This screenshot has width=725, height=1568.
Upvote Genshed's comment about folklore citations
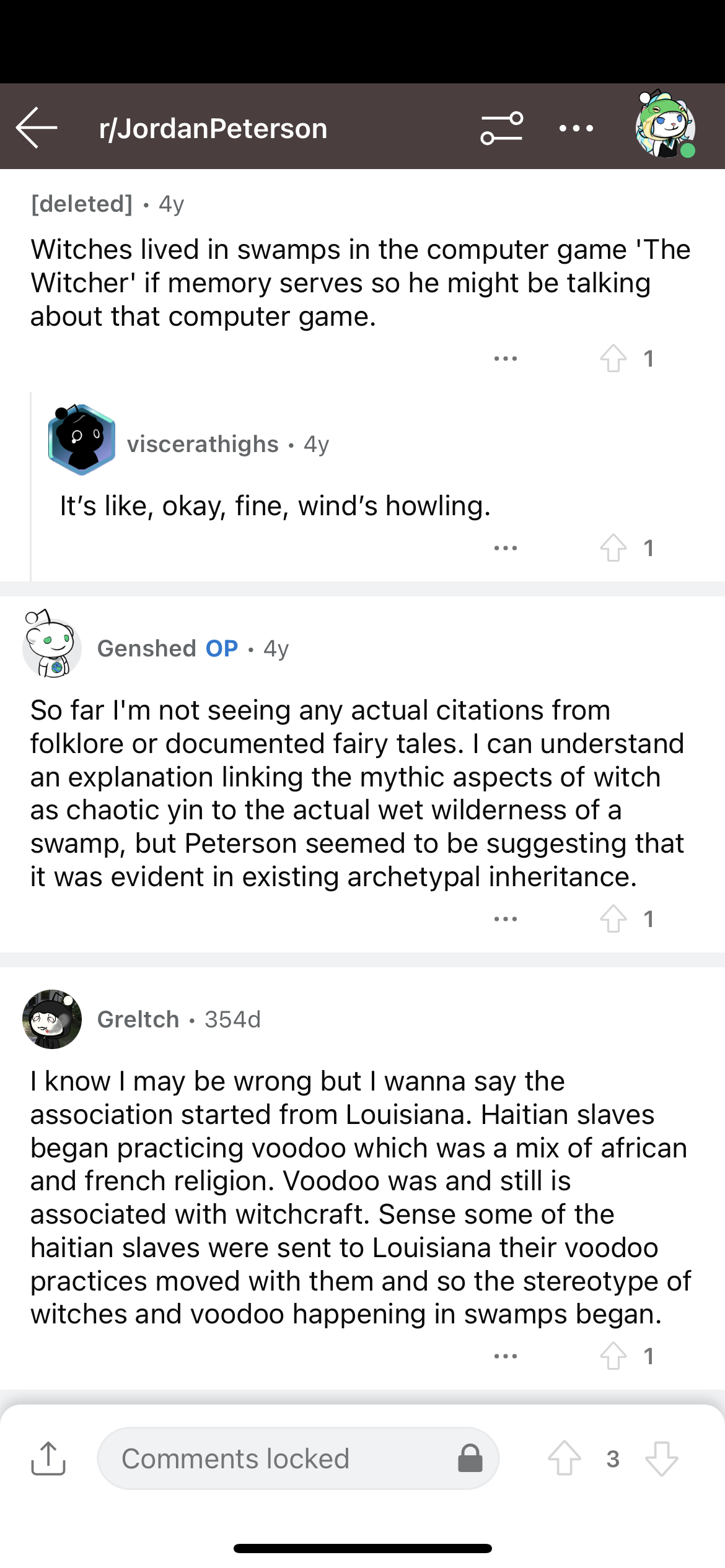coord(613,918)
